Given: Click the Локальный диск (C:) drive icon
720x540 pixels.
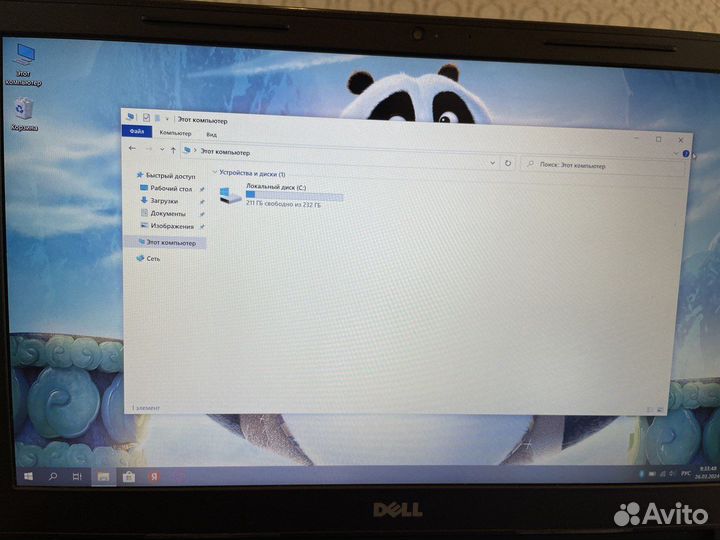Looking at the screenshot, I should coord(231,196).
